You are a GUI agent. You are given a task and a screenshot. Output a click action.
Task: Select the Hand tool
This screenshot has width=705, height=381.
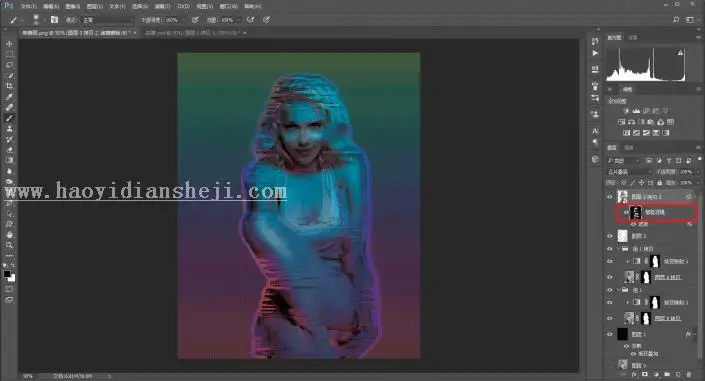(x=9, y=234)
